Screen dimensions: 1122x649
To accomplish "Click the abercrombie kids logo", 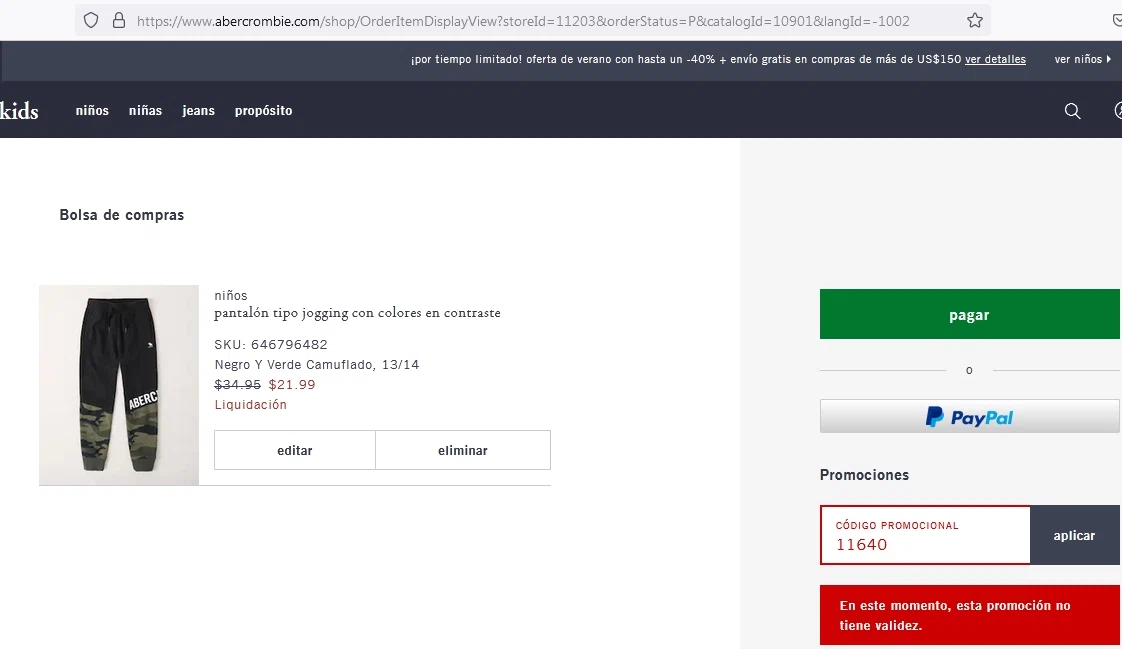I will (19, 111).
